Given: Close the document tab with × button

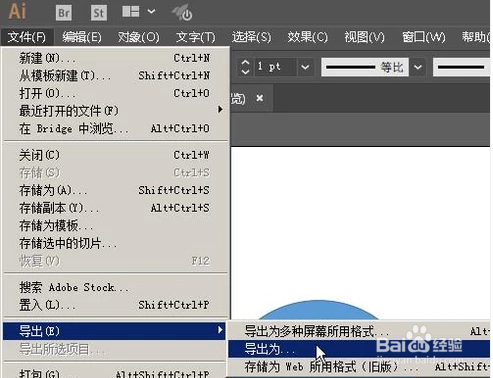Looking at the screenshot, I should tap(260, 98).
